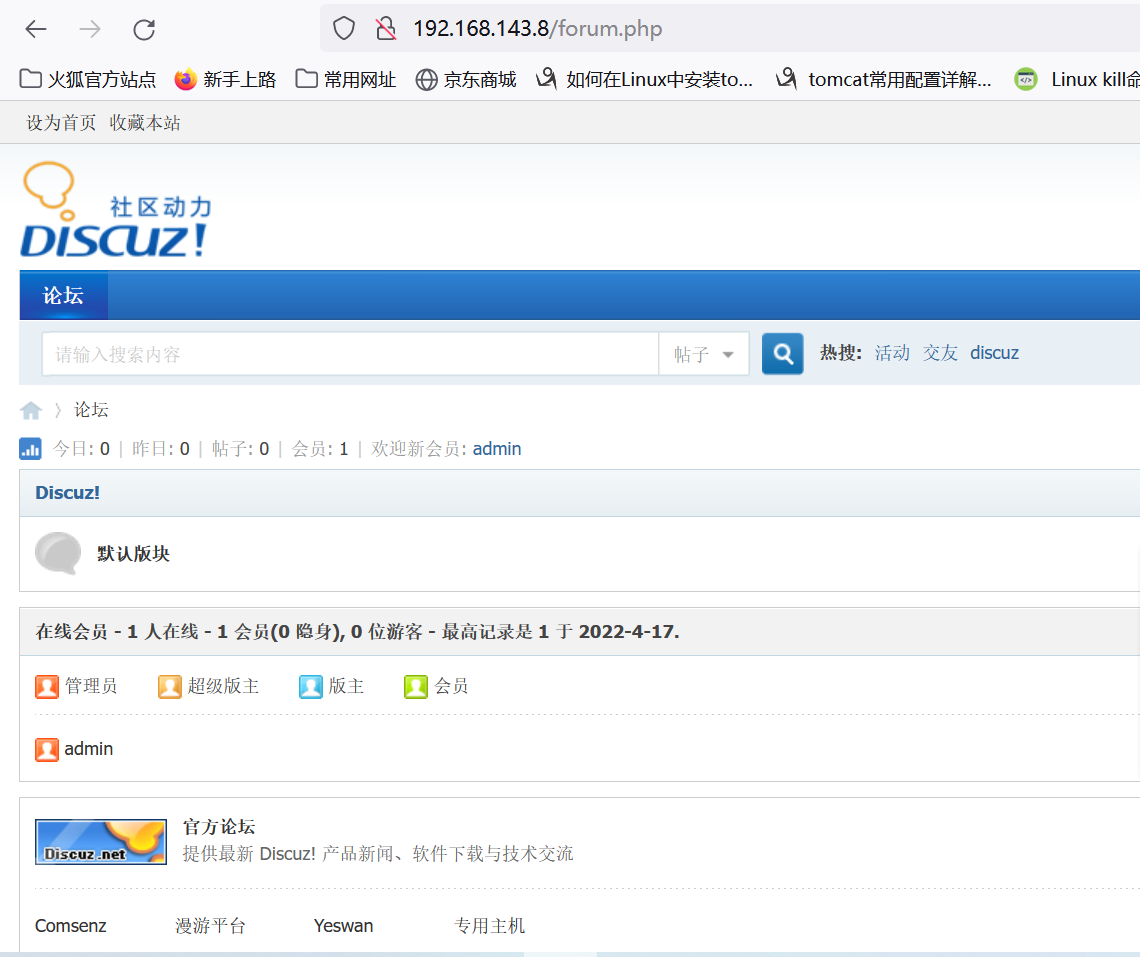Select the blue 版主 group icon

click(x=311, y=686)
